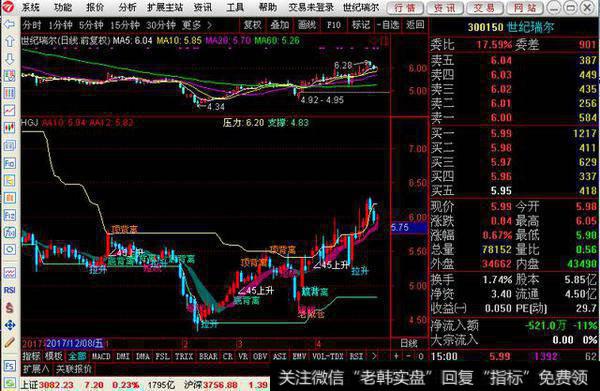600x391 pixels.
Task: Click the up arrow icon in left sidebar
Action: tap(9, 41)
